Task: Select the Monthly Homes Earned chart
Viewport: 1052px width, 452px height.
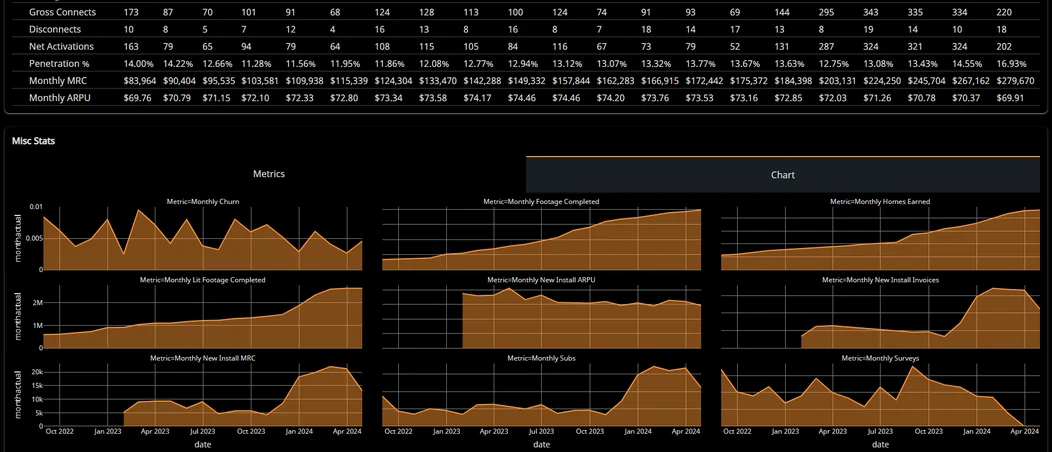Action: [x=880, y=238]
